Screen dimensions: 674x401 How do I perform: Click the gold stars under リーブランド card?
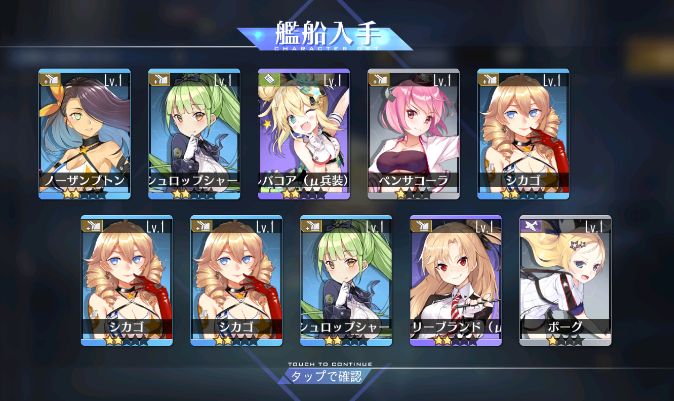(x=444, y=341)
